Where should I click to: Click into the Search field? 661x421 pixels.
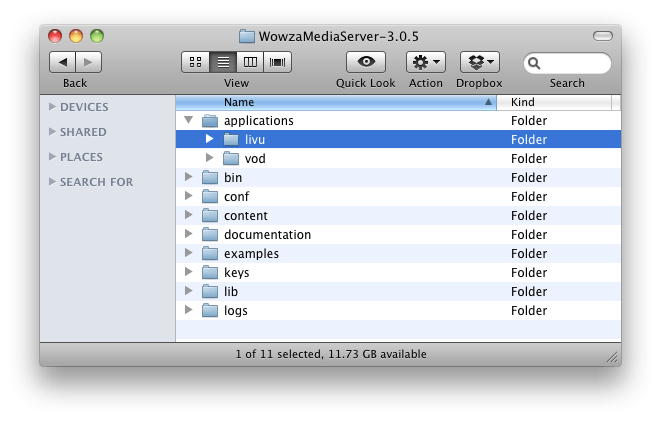[567, 63]
